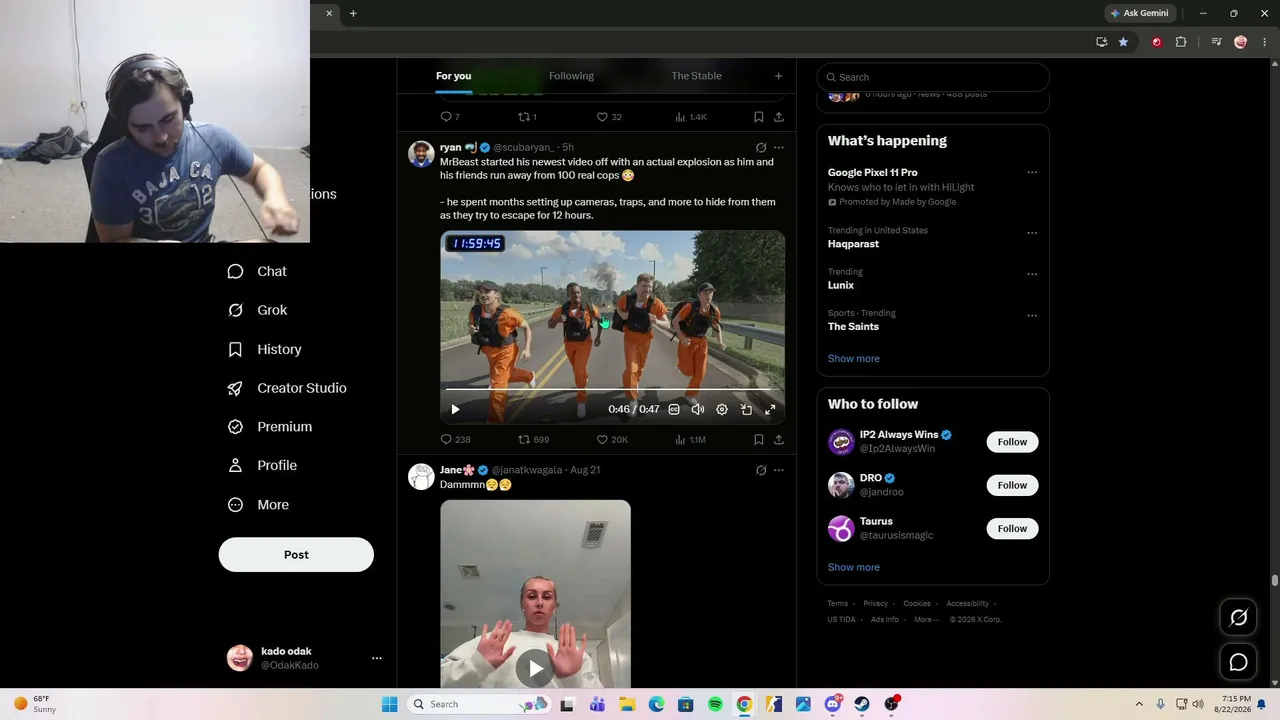Open video settings gear on MrBeast video
The image size is (1280, 720).
coord(722,409)
